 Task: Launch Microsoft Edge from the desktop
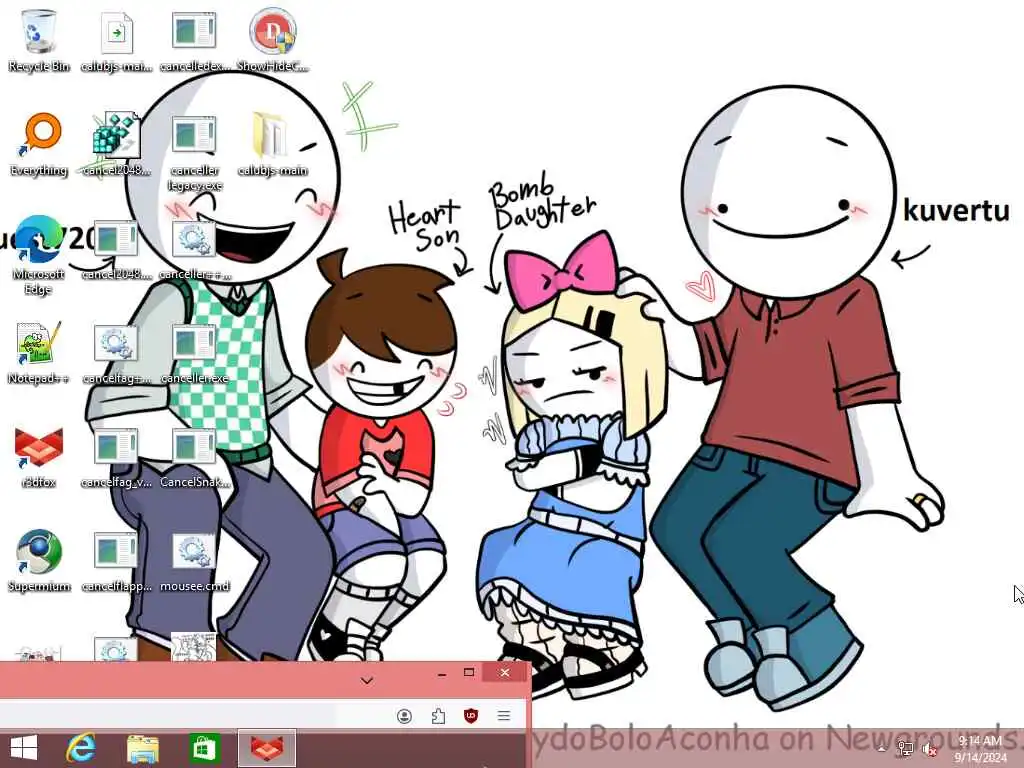pos(39,255)
